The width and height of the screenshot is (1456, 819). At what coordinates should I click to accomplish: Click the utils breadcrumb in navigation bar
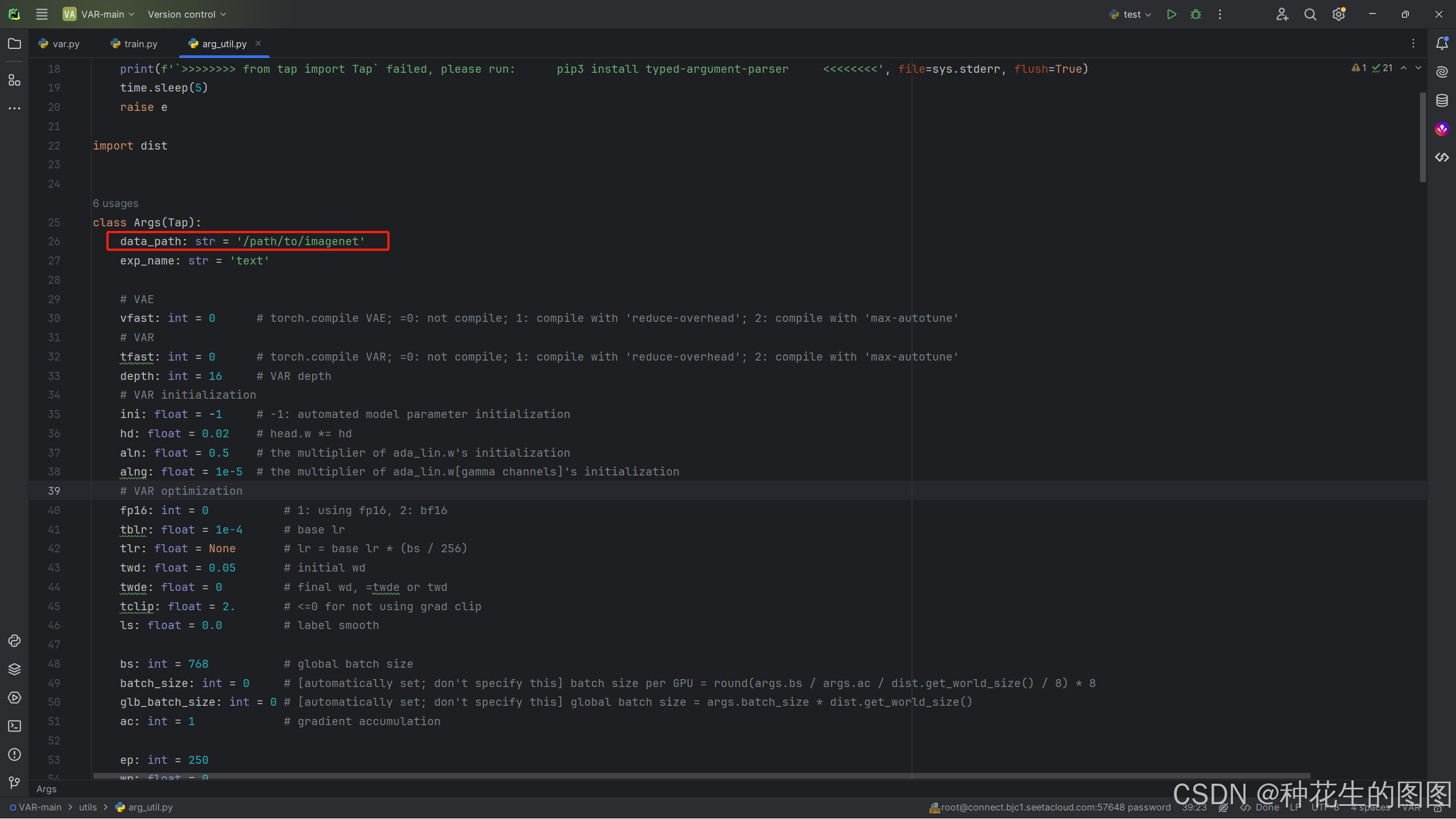point(88,807)
